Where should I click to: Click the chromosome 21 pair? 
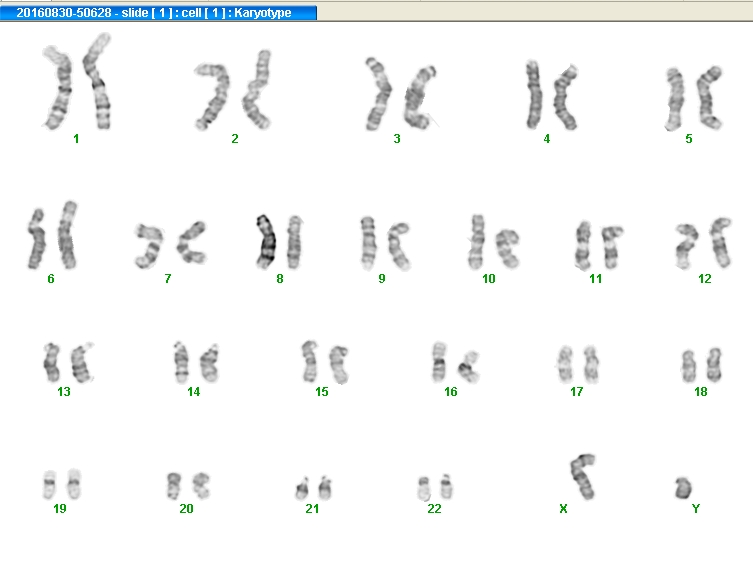(x=314, y=488)
